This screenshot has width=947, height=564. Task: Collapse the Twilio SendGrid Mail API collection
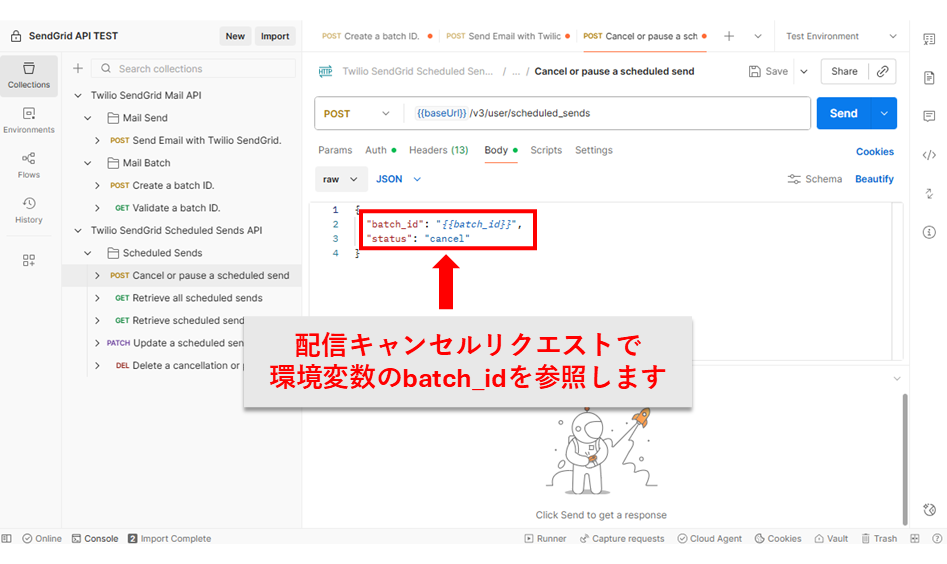(x=78, y=95)
